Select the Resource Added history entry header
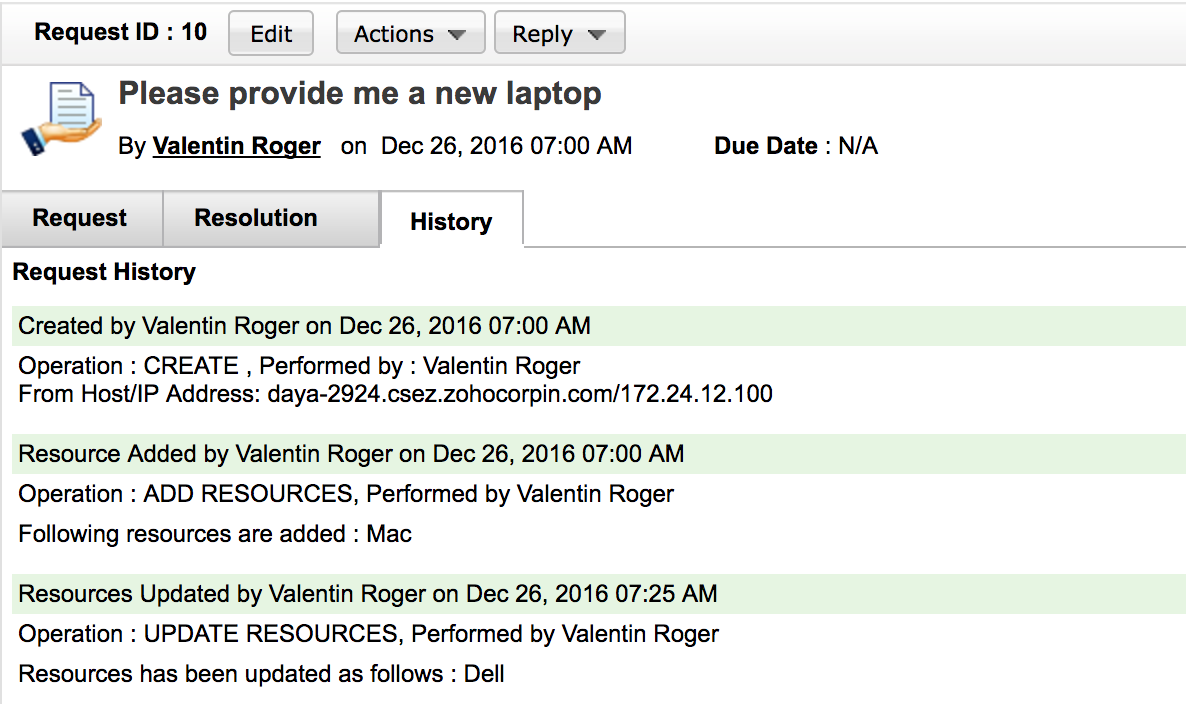 pos(348,454)
